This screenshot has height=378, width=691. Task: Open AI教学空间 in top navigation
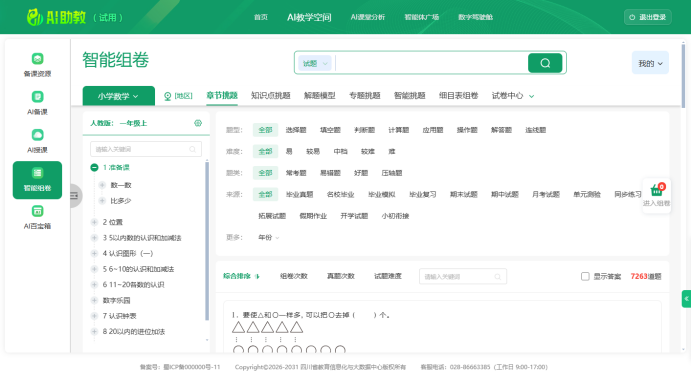[x=309, y=17]
